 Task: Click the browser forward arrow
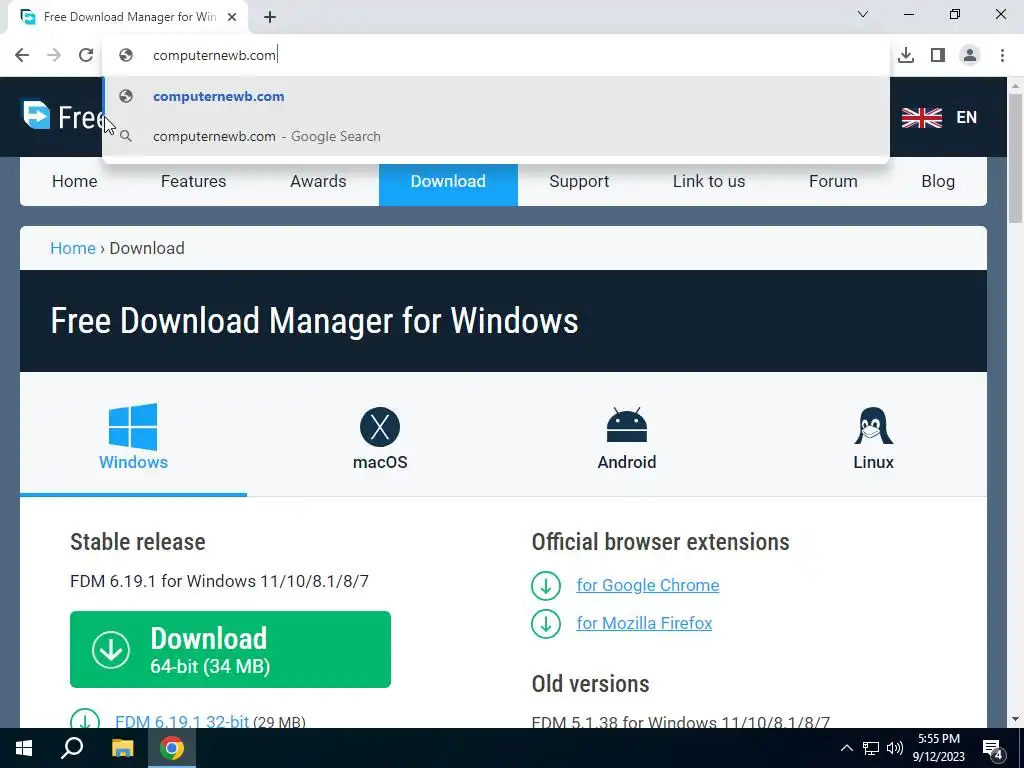pos(54,55)
